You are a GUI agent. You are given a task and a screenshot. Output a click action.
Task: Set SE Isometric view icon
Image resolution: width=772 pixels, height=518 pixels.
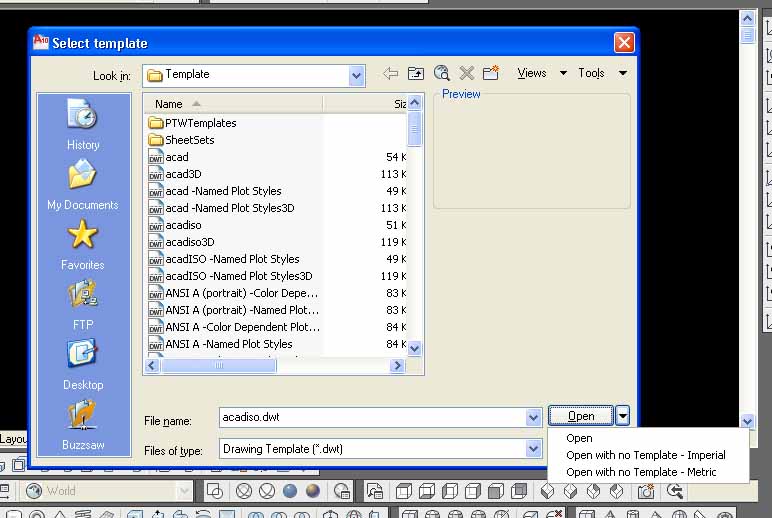(571, 491)
